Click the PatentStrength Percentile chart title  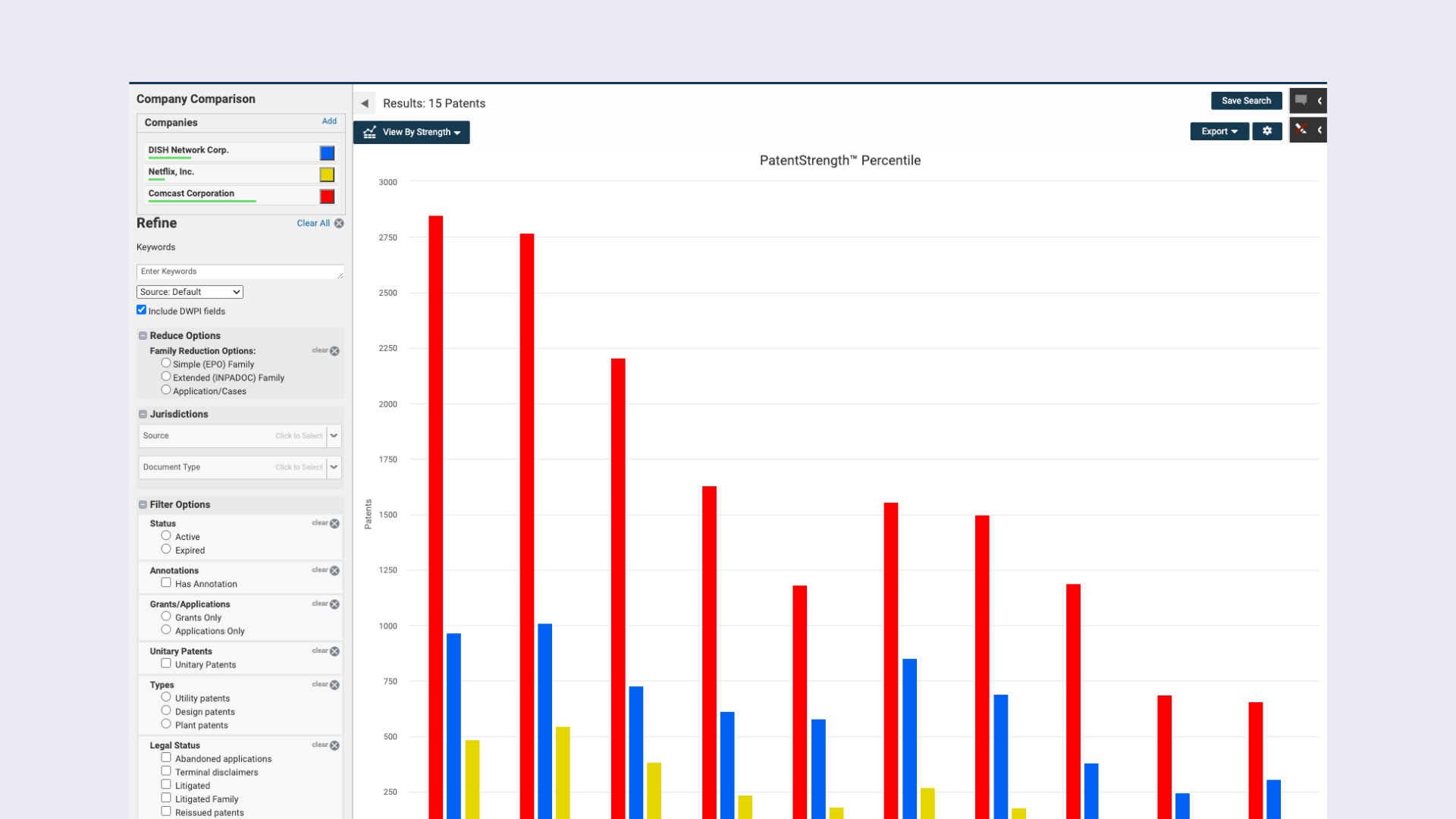pos(840,161)
